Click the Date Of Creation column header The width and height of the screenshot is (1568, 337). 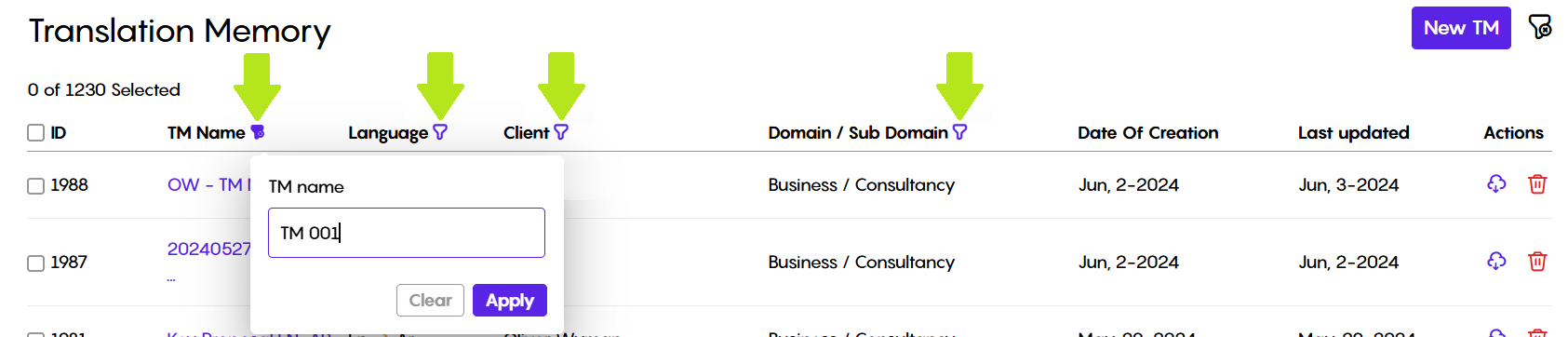(1147, 132)
